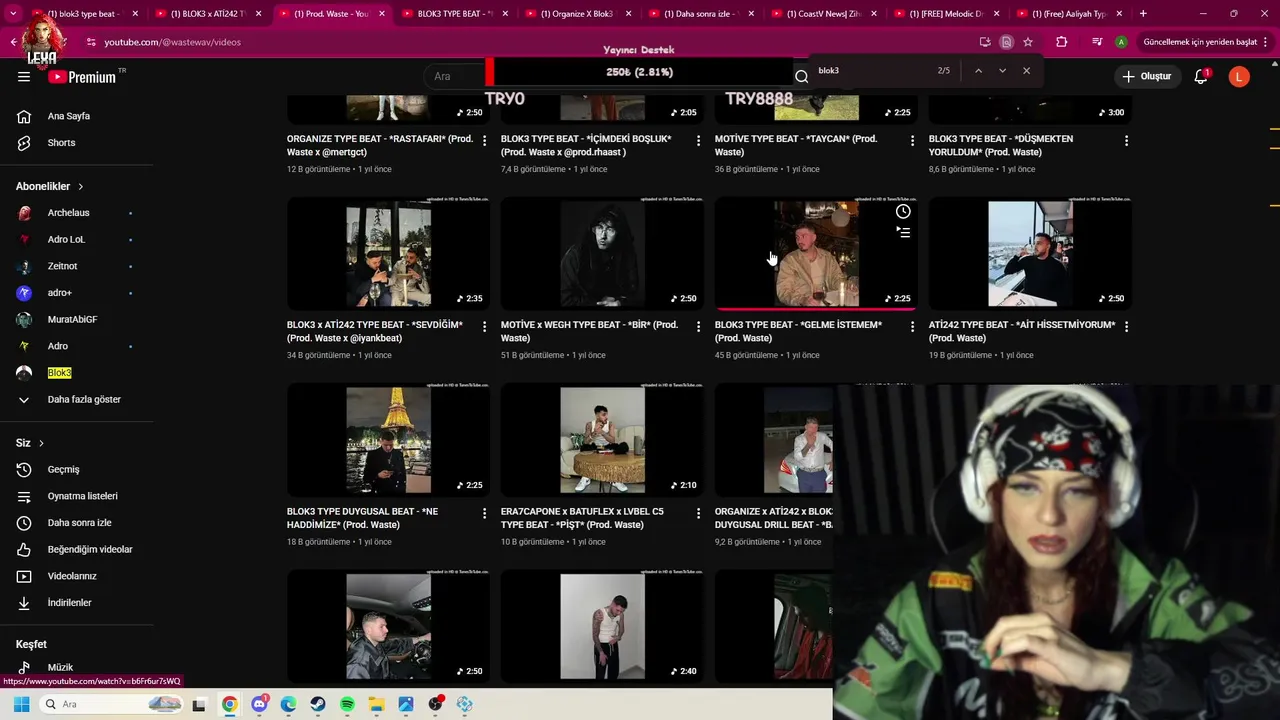
Task: Open options for AİT HİSSETMİYORUM video
Action: pos(1126,327)
